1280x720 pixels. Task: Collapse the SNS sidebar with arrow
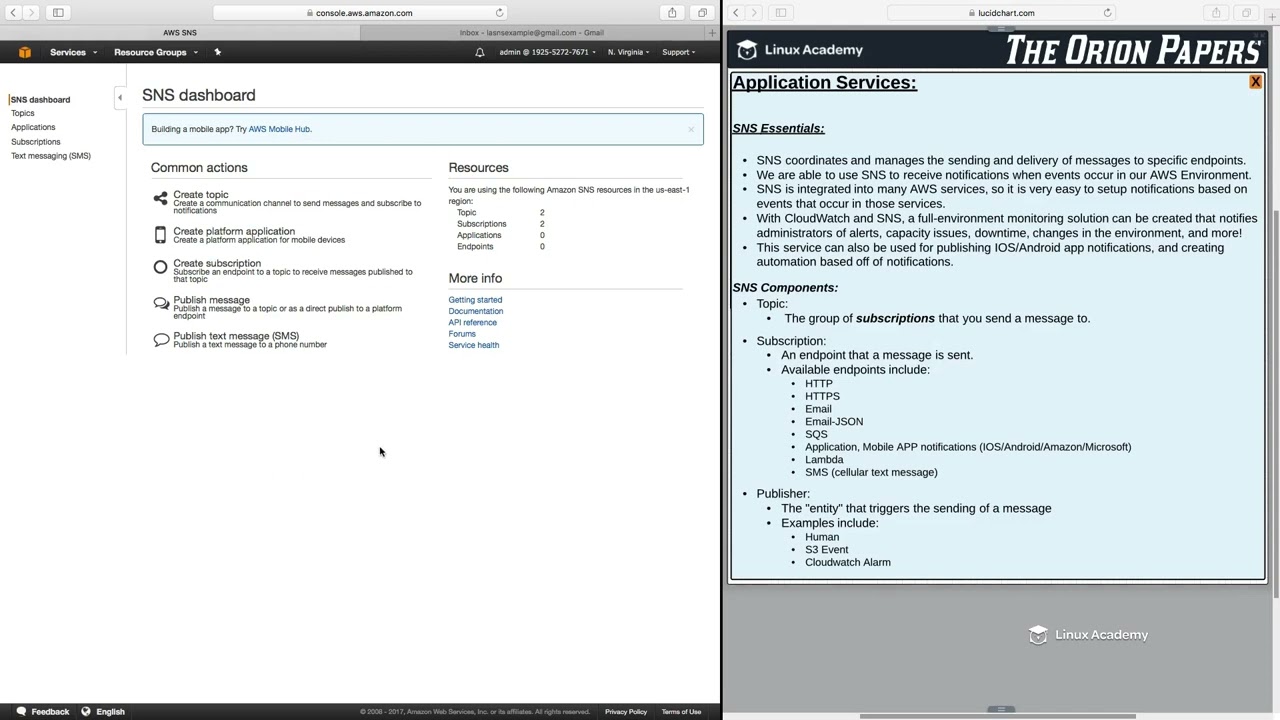pos(120,97)
